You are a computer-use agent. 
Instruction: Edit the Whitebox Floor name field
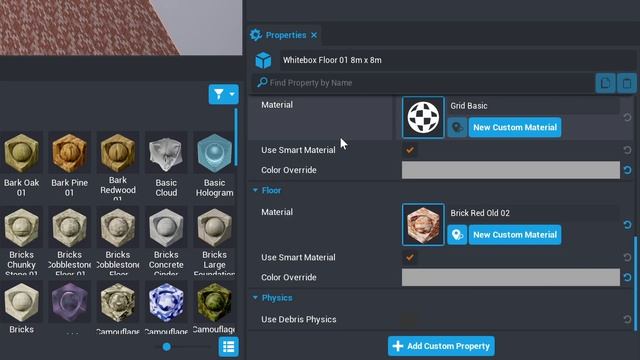457,60
